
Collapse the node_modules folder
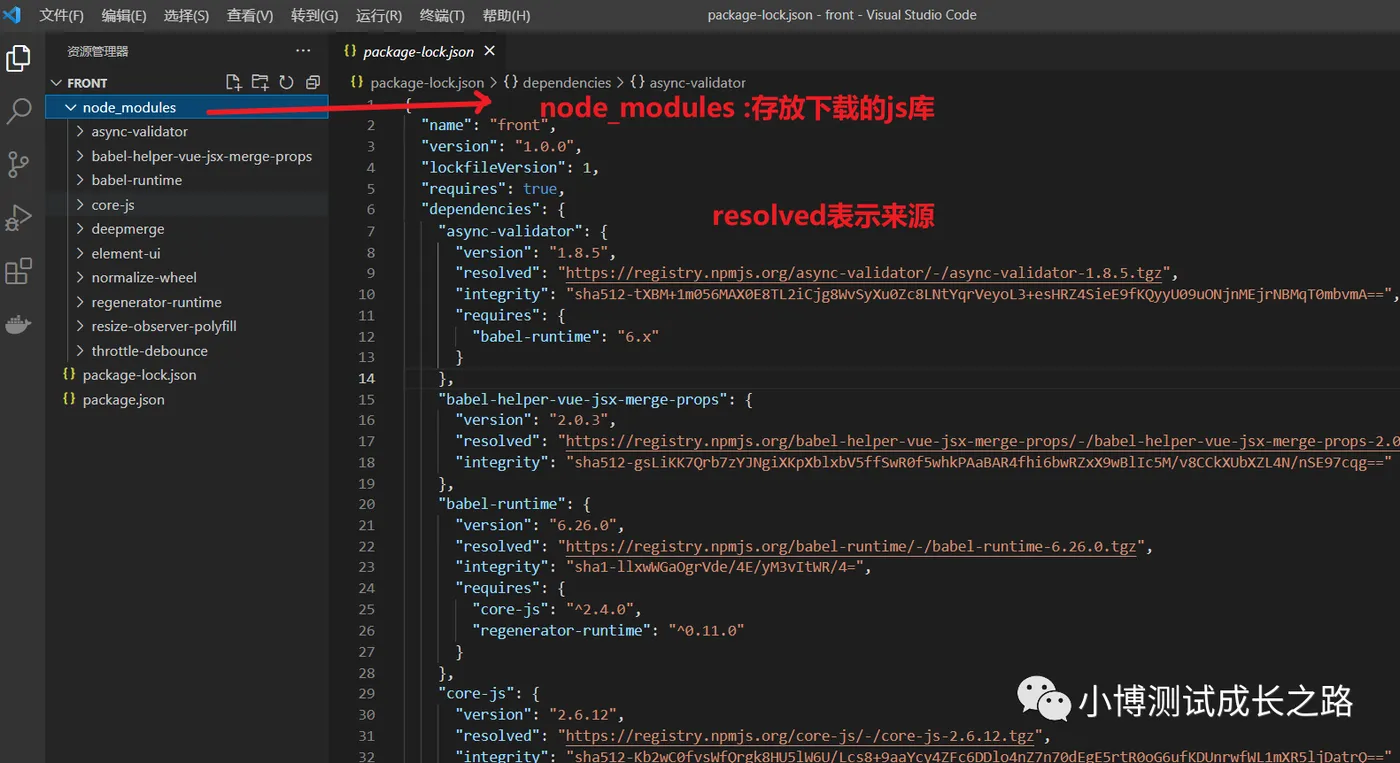coord(70,107)
